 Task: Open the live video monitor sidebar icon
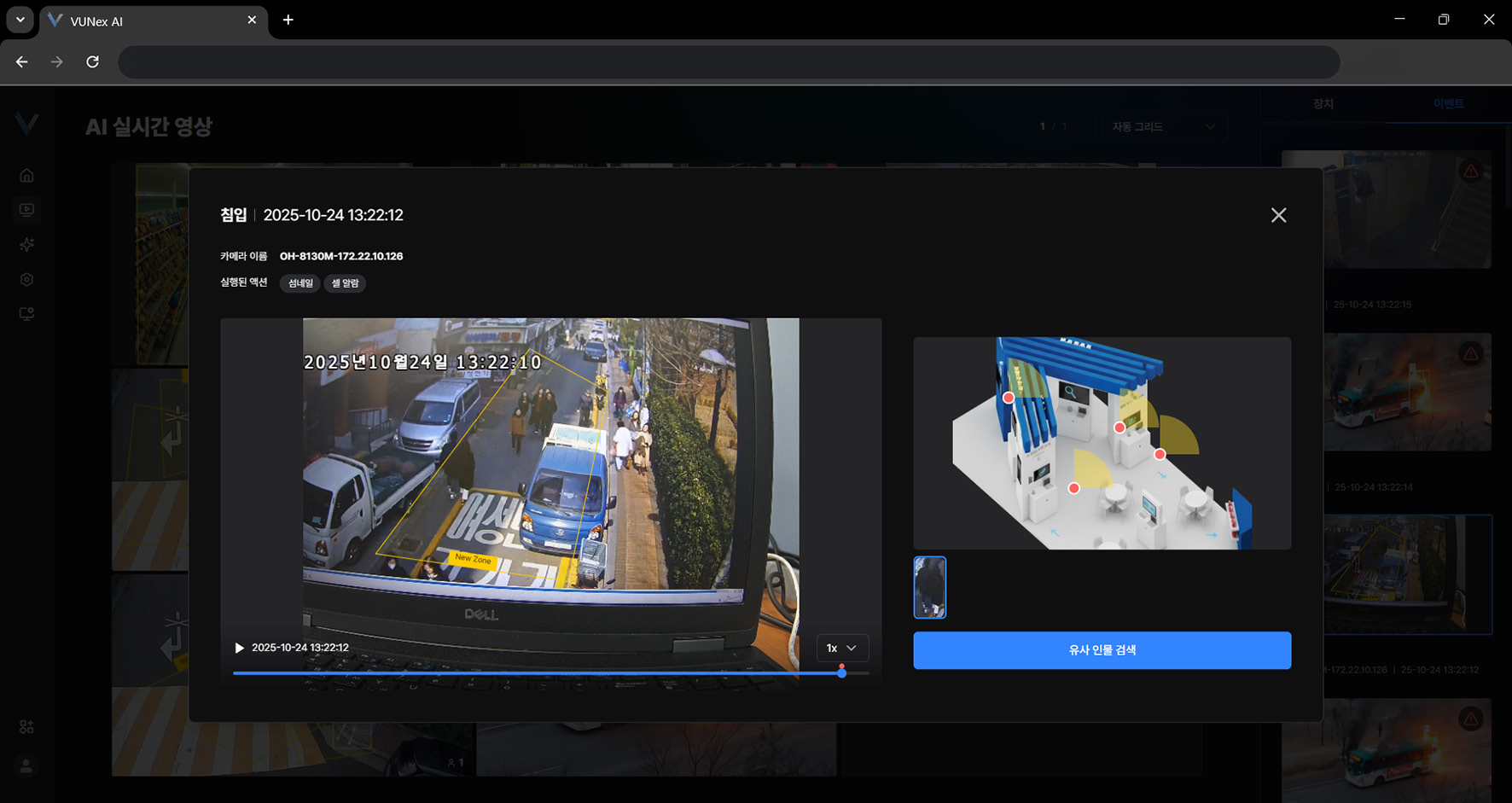click(27, 210)
